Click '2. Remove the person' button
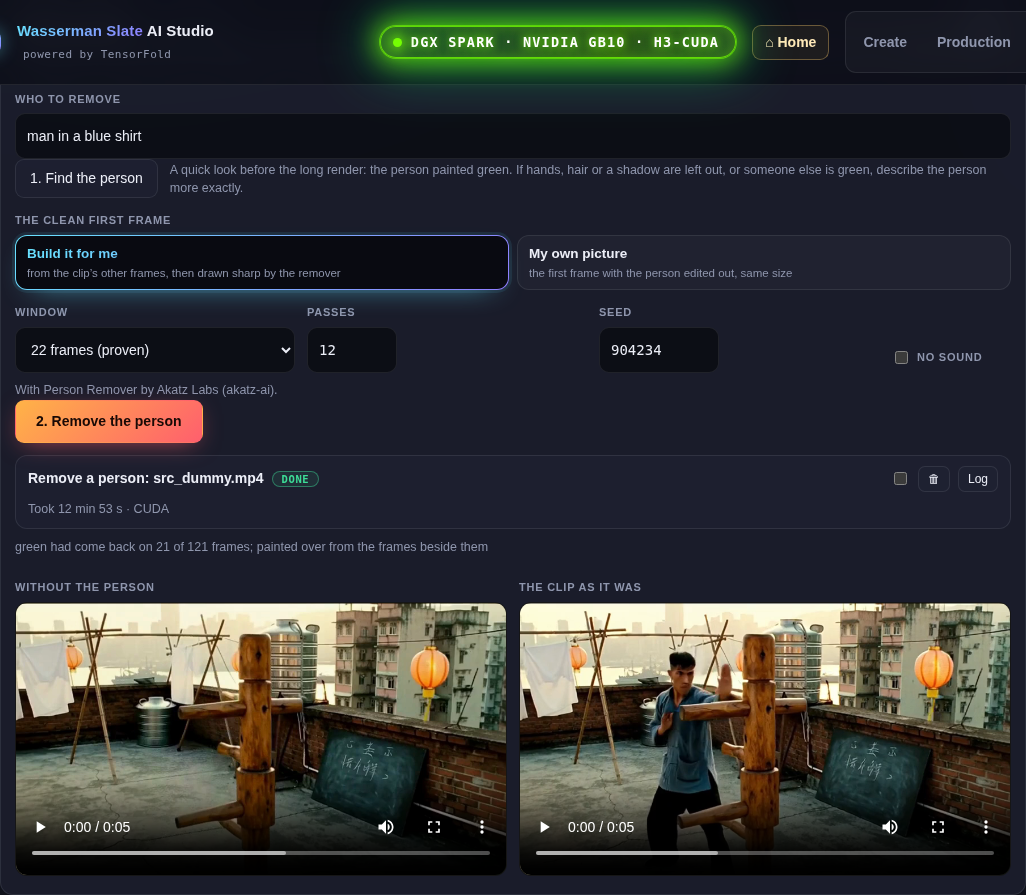1026x895 pixels. [x=109, y=421]
